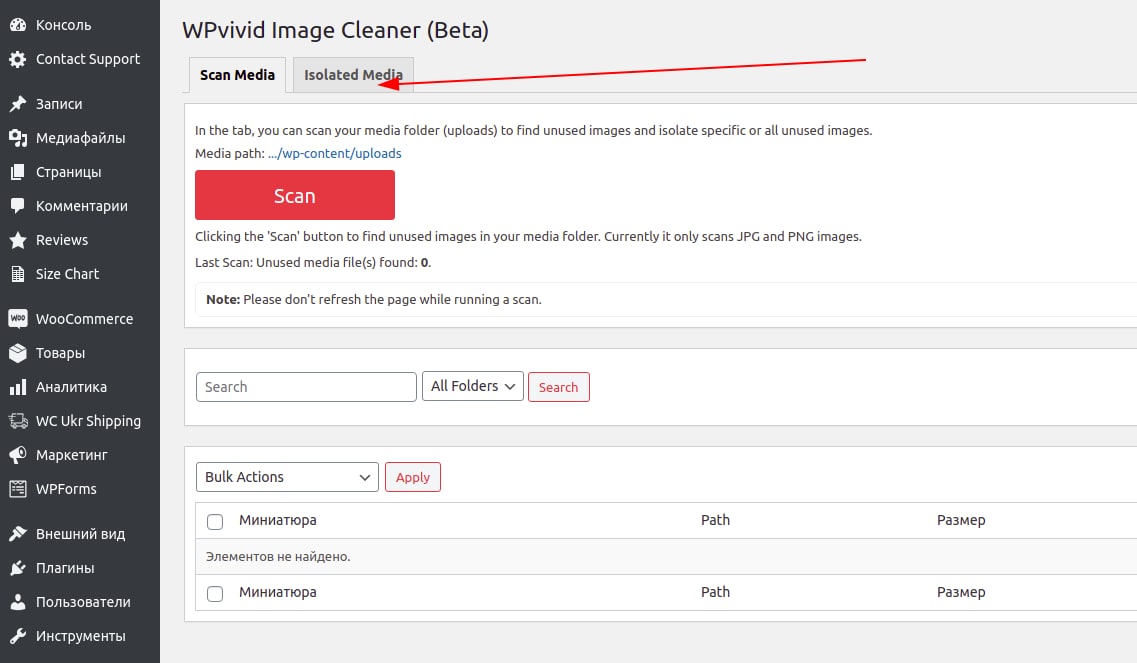The image size is (1137, 663).
Task: Click the Reviews star icon
Action: [18, 240]
